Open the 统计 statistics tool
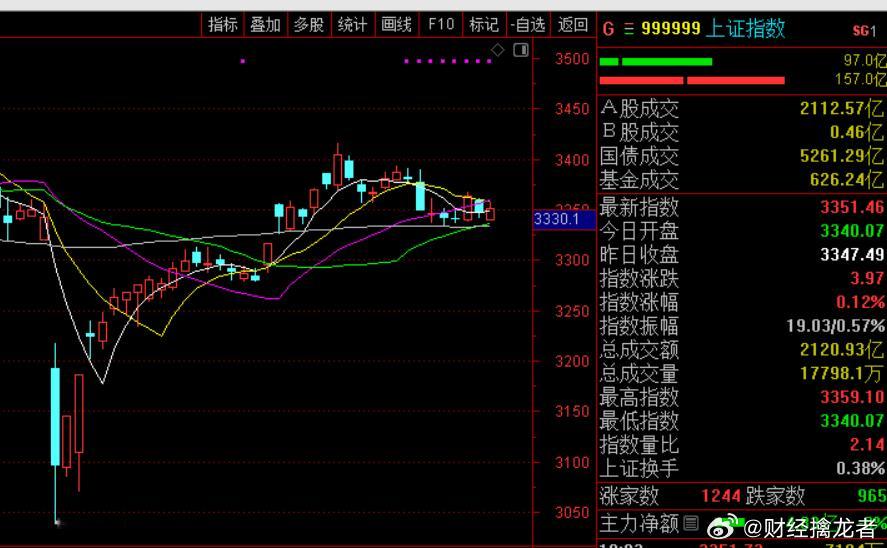The height and width of the screenshot is (548, 887). 352,25
